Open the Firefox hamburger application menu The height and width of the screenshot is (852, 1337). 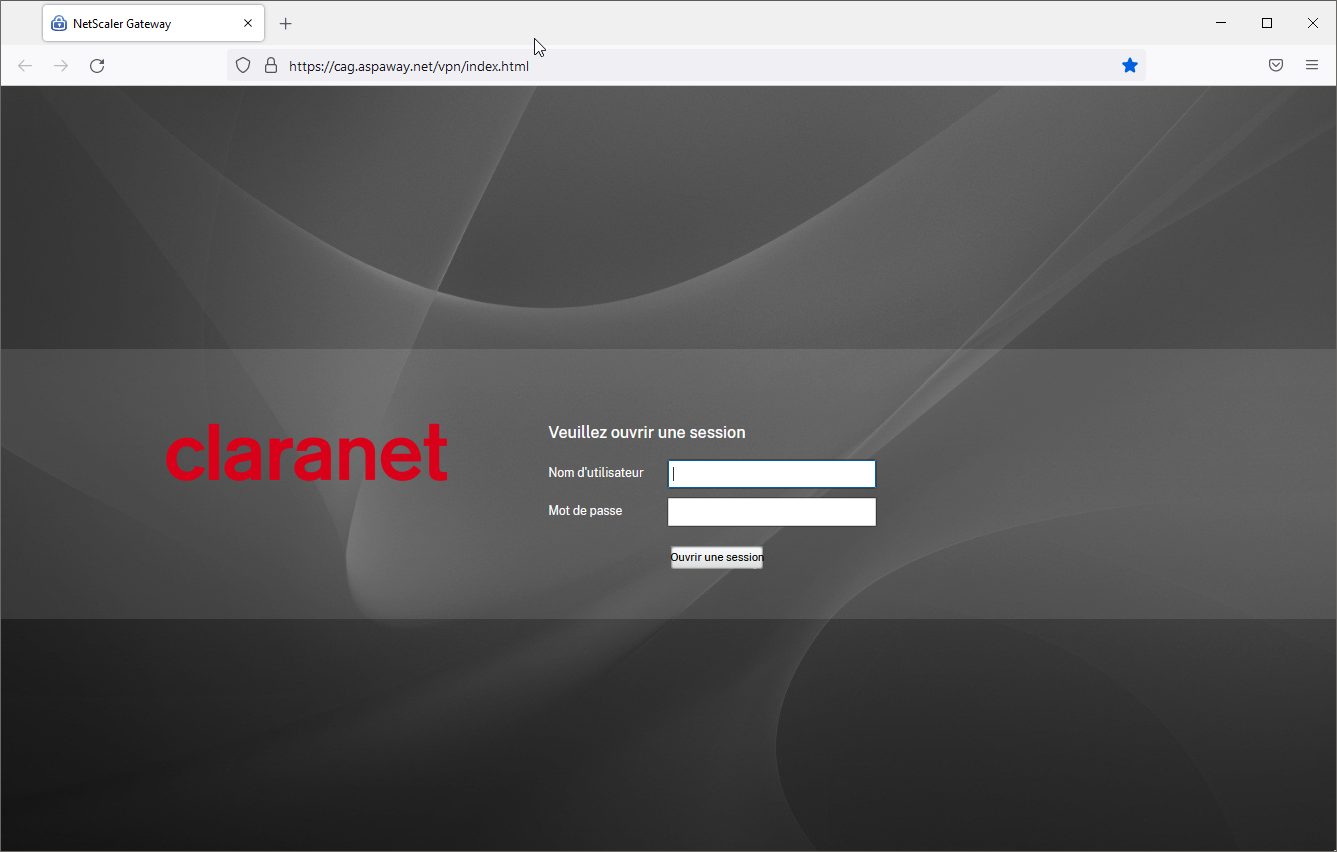[1312, 66]
